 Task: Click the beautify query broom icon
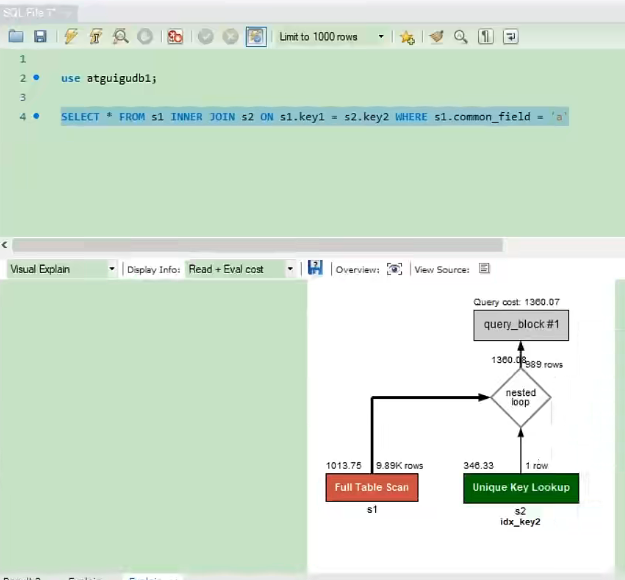coord(436,37)
